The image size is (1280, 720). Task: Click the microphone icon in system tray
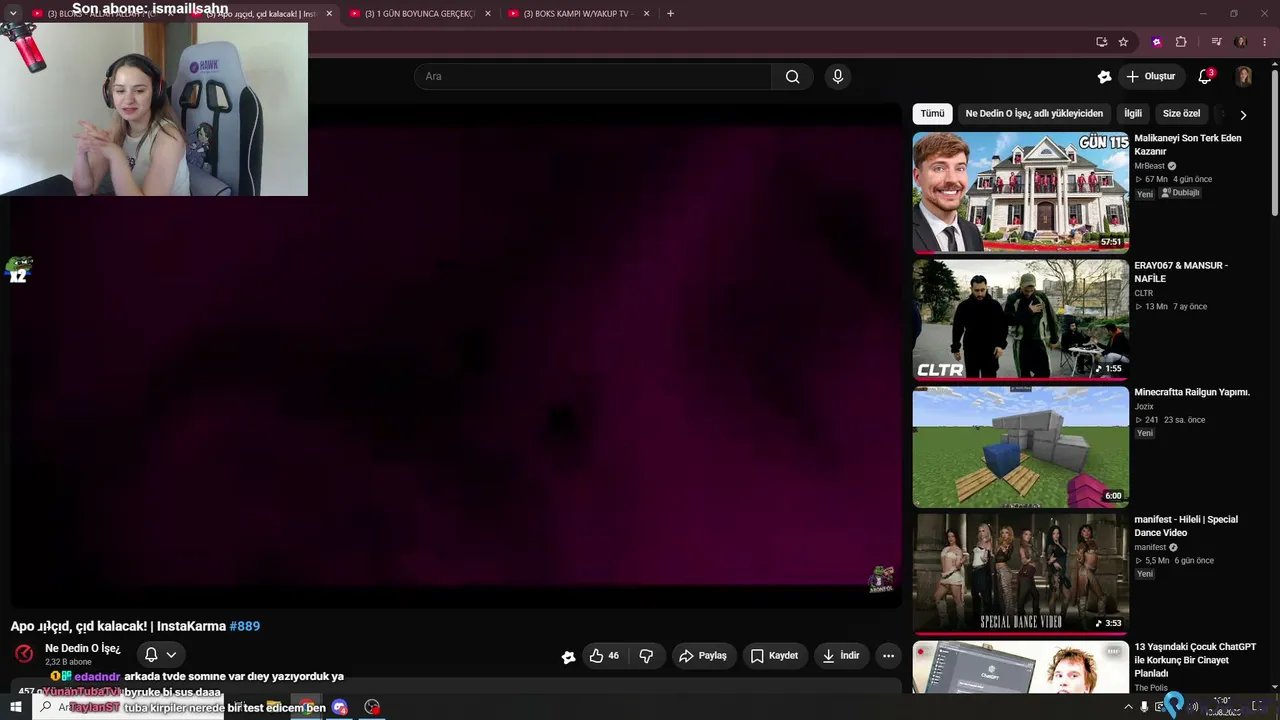[1144, 707]
